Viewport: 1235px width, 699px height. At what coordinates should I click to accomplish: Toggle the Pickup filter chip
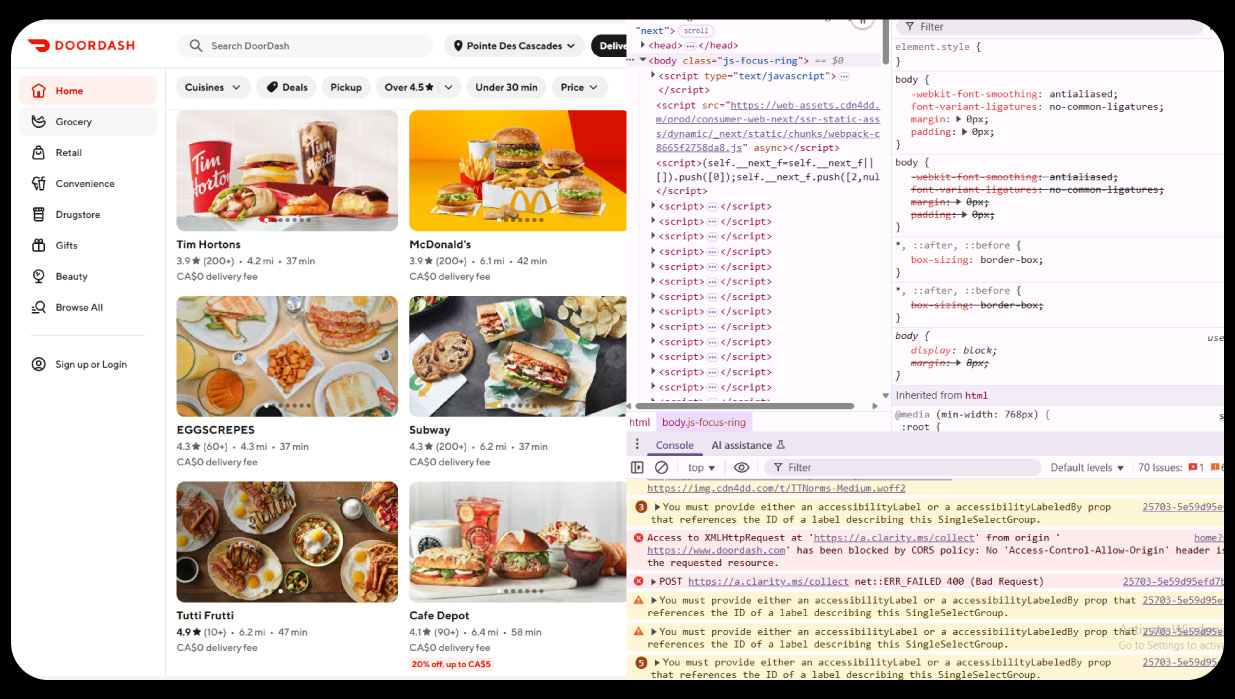pyautogui.click(x=346, y=88)
